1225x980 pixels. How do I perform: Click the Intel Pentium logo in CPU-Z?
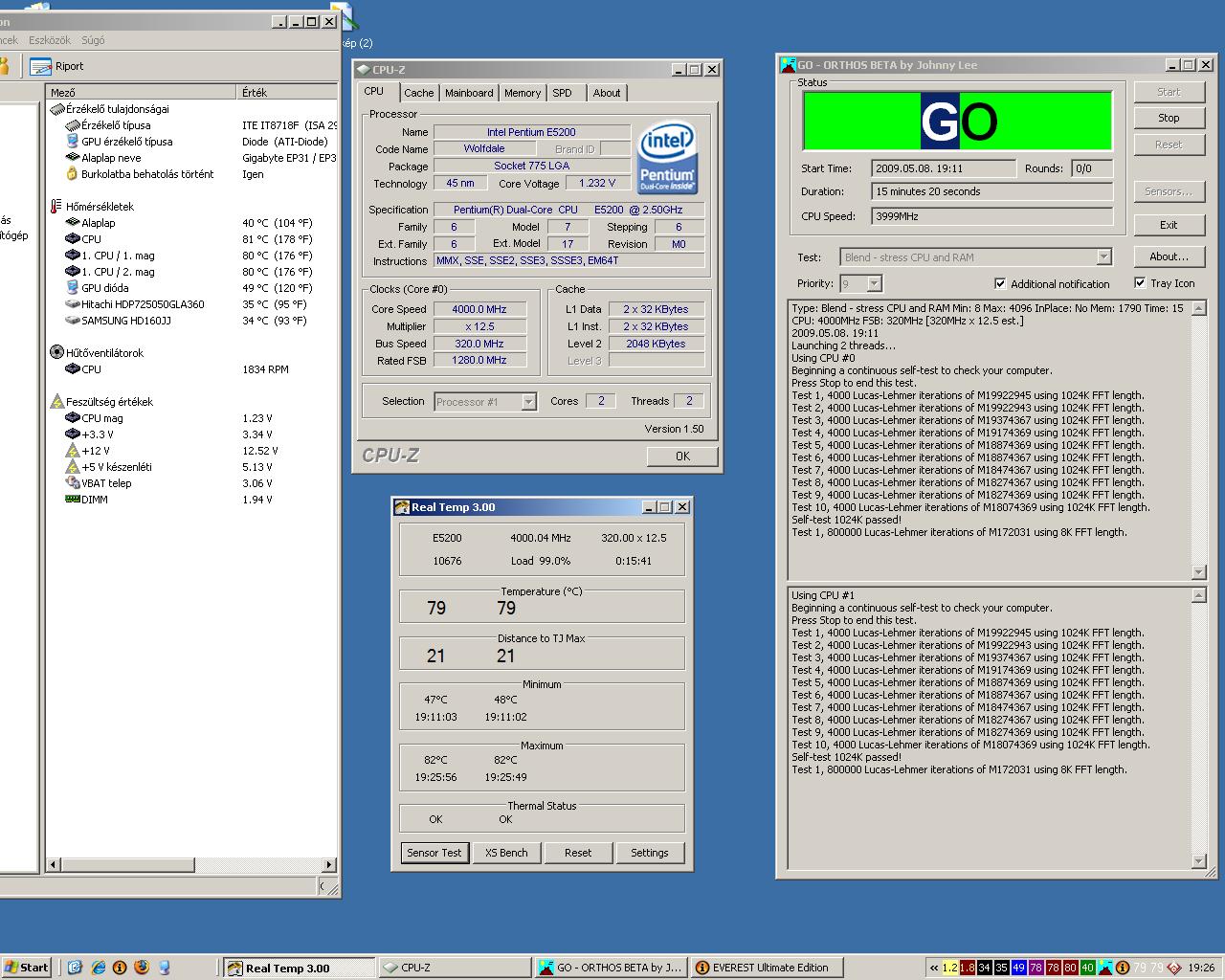pos(667,158)
